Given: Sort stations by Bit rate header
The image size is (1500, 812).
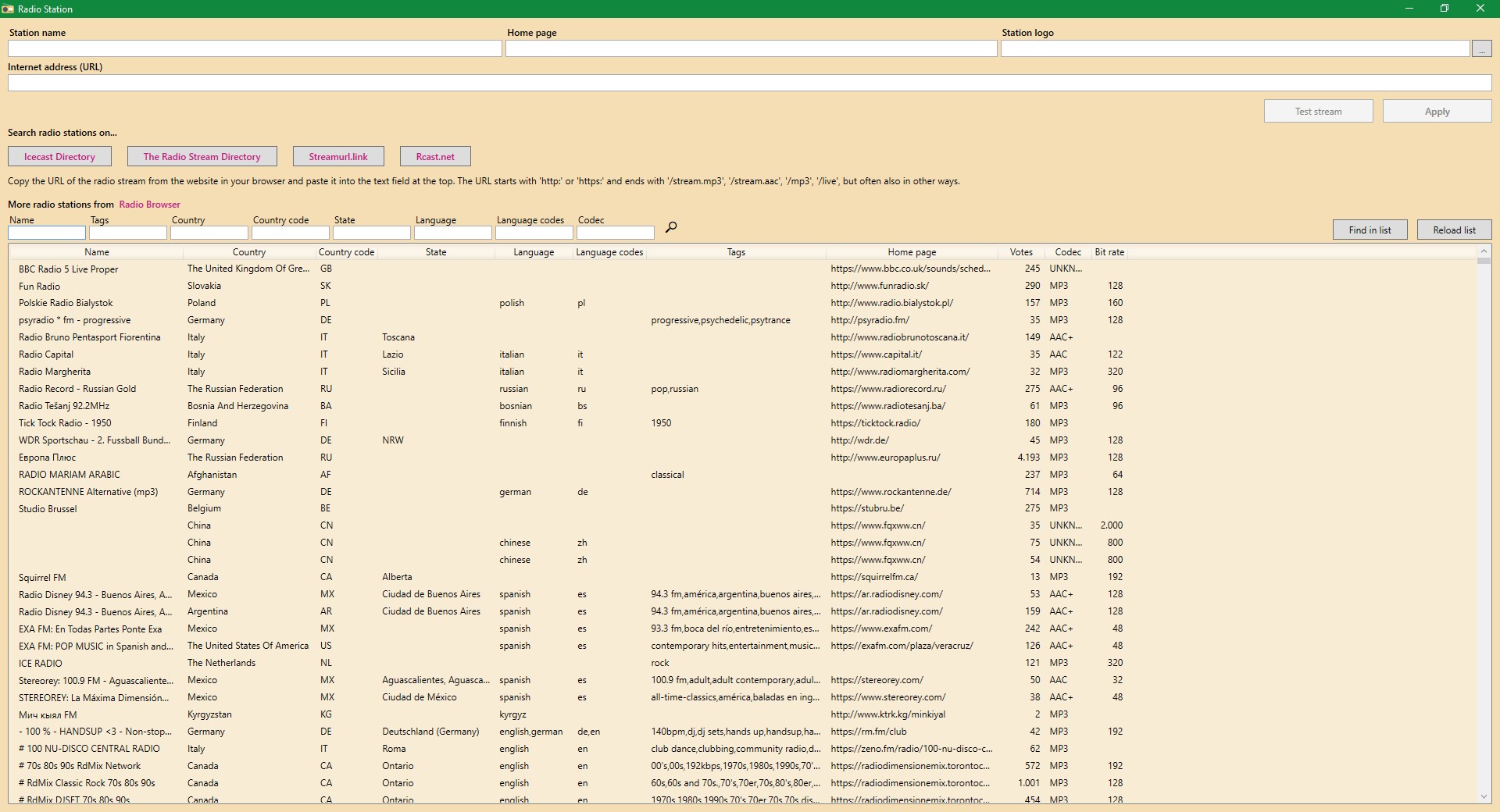Looking at the screenshot, I should pyautogui.click(x=1109, y=252).
